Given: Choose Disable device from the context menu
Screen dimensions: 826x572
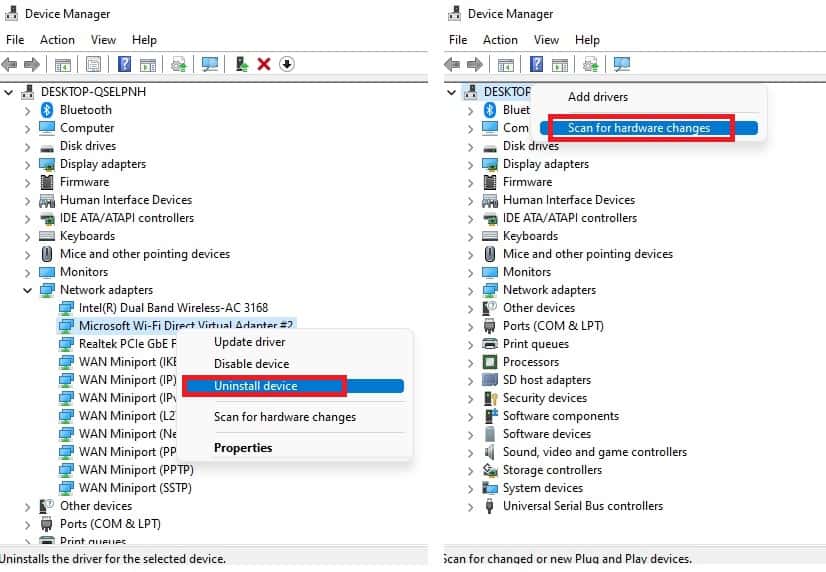Looking at the screenshot, I should coord(251,363).
